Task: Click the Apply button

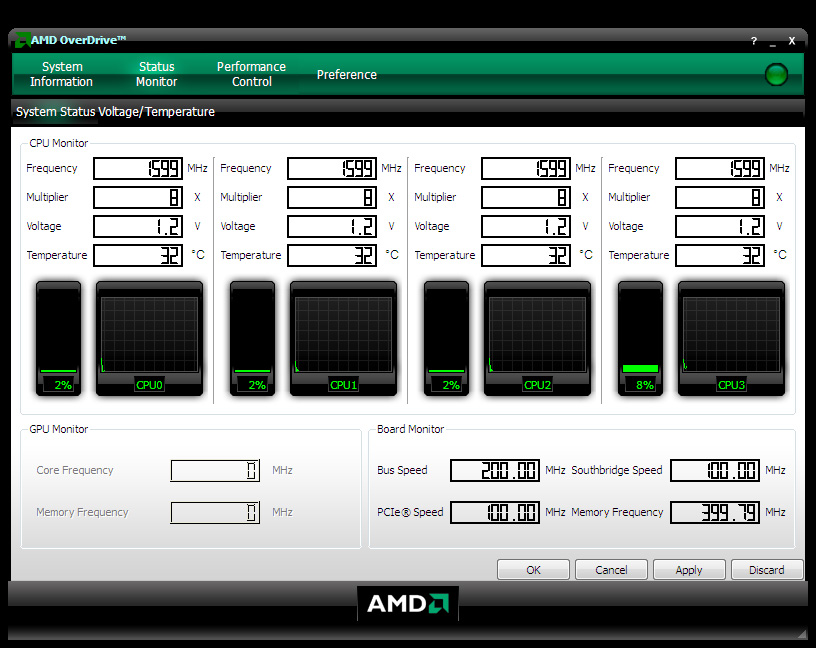Action: point(689,570)
